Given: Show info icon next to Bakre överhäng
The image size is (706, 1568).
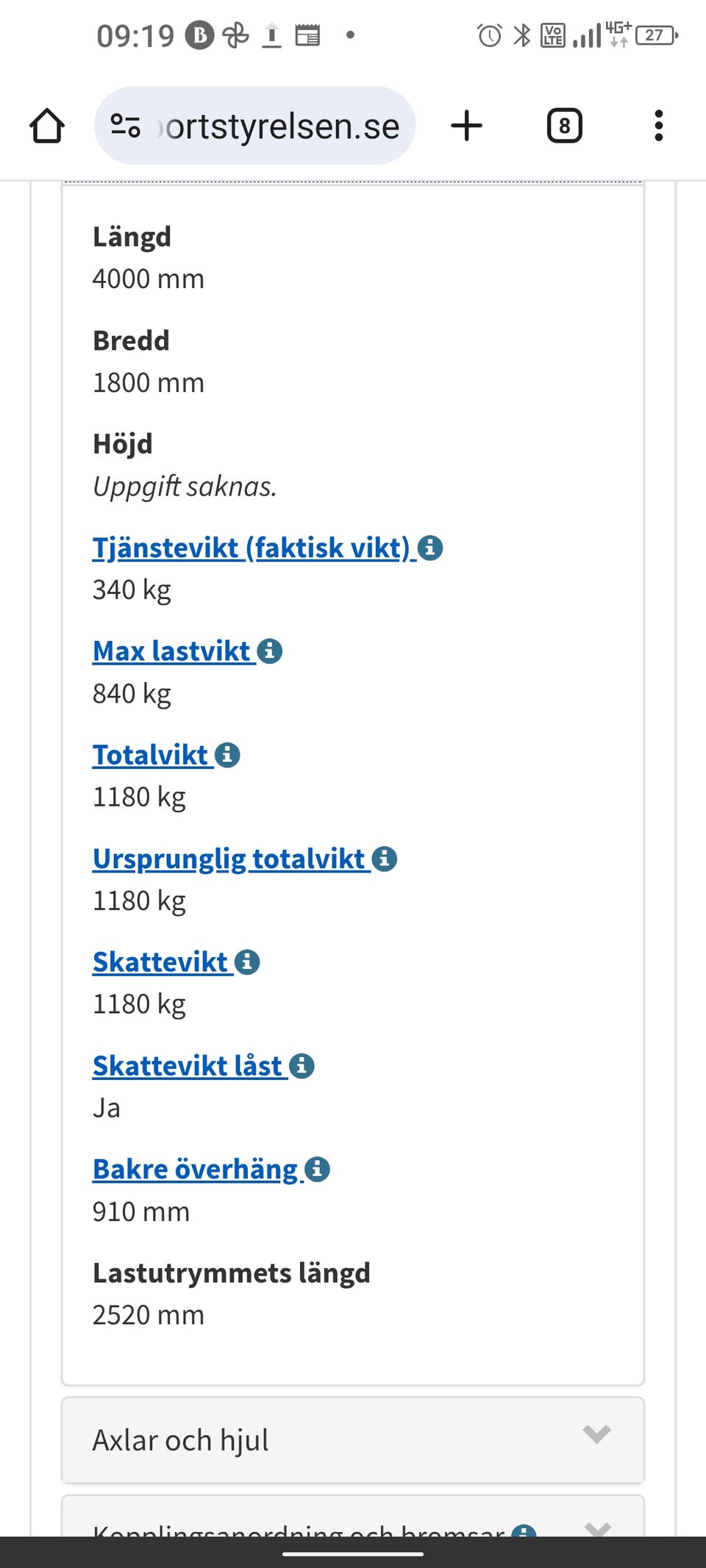Looking at the screenshot, I should tap(317, 1169).
